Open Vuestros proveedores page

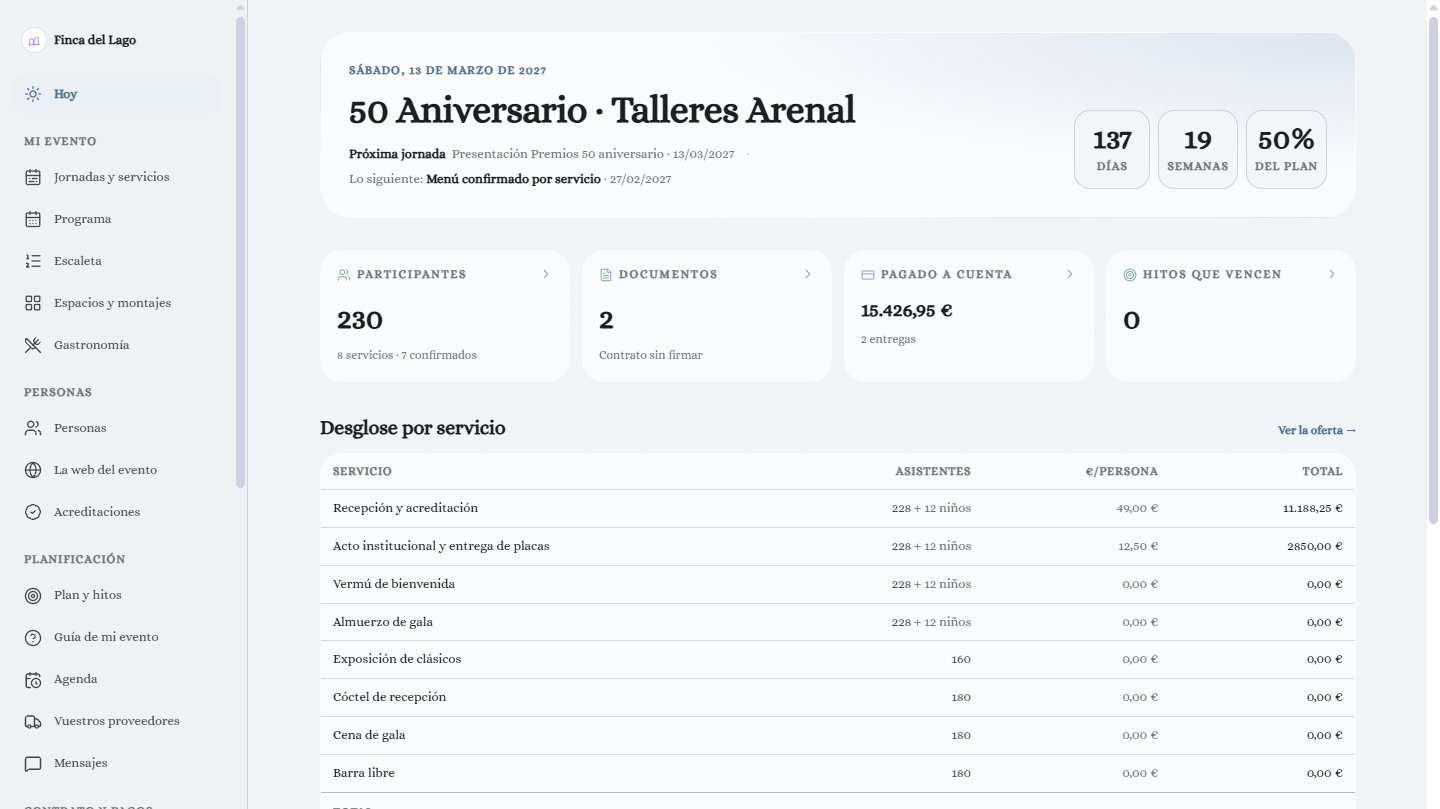[x=117, y=721]
